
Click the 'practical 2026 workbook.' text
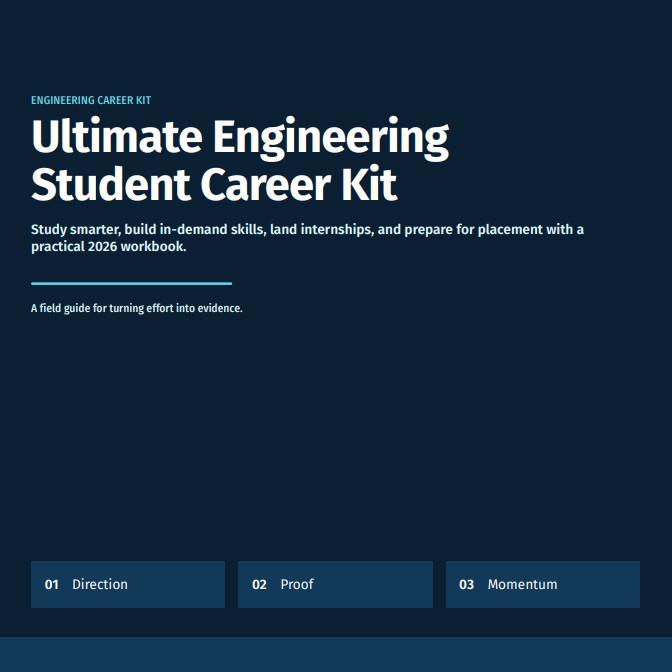coord(108,246)
